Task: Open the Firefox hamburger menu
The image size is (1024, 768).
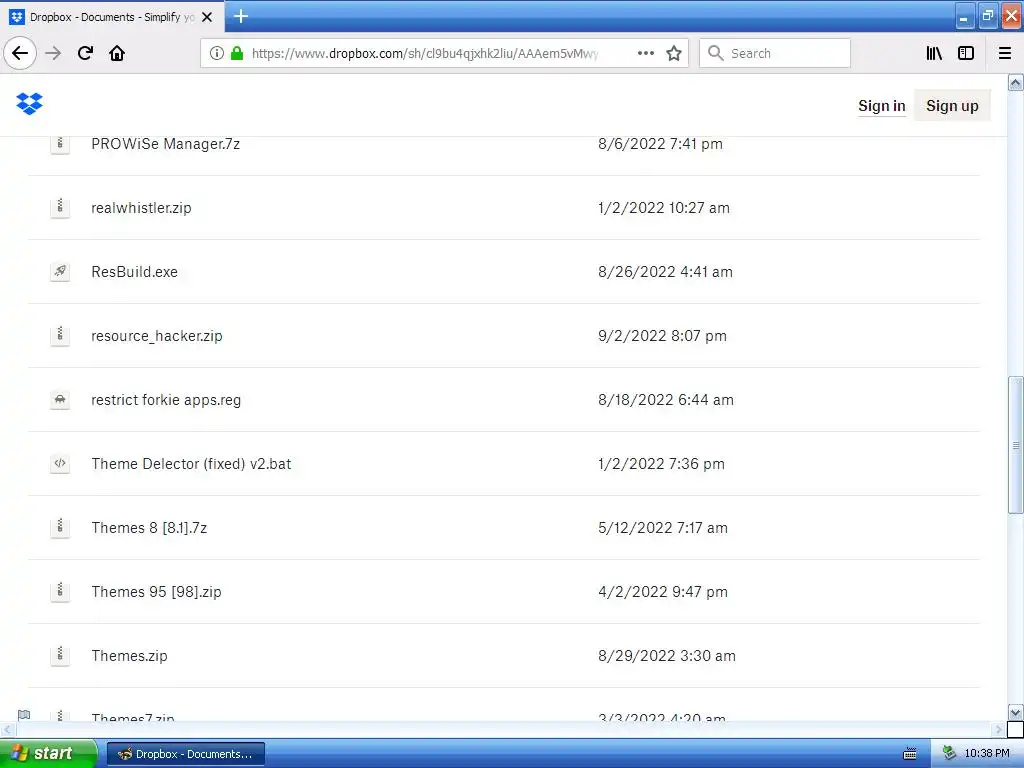Action: click(x=1005, y=53)
